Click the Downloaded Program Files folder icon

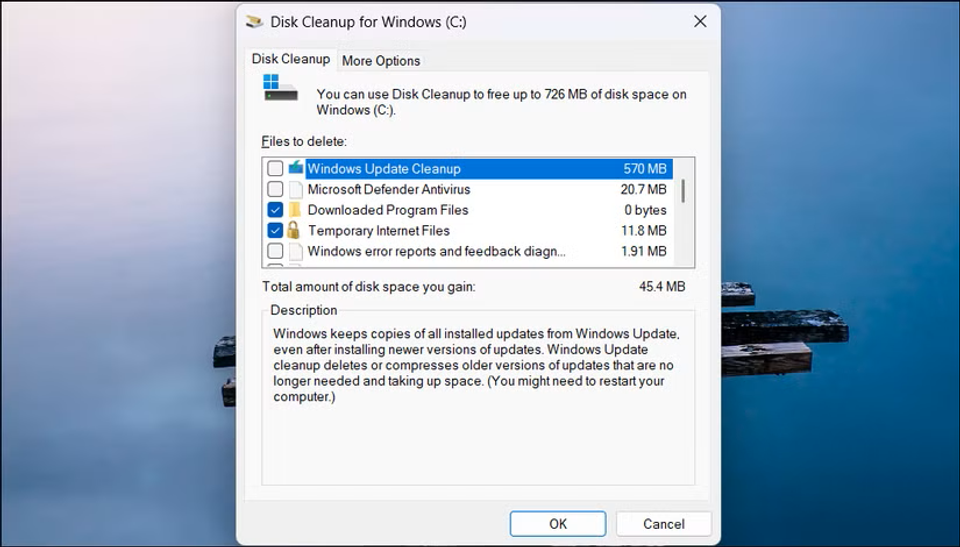(x=295, y=210)
